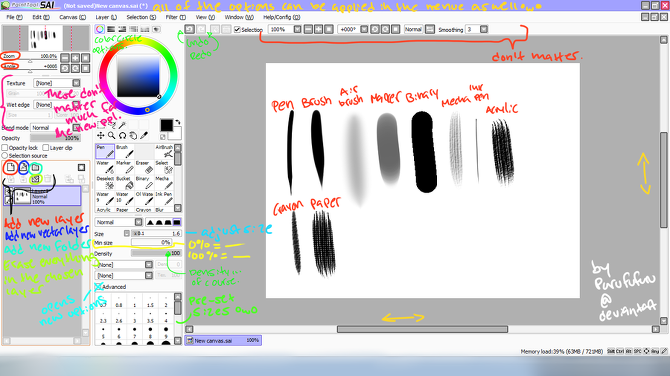Clear the selected layer contents
Image resolution: width=670 pixels, height=376 pixels.
pos(35,179)
